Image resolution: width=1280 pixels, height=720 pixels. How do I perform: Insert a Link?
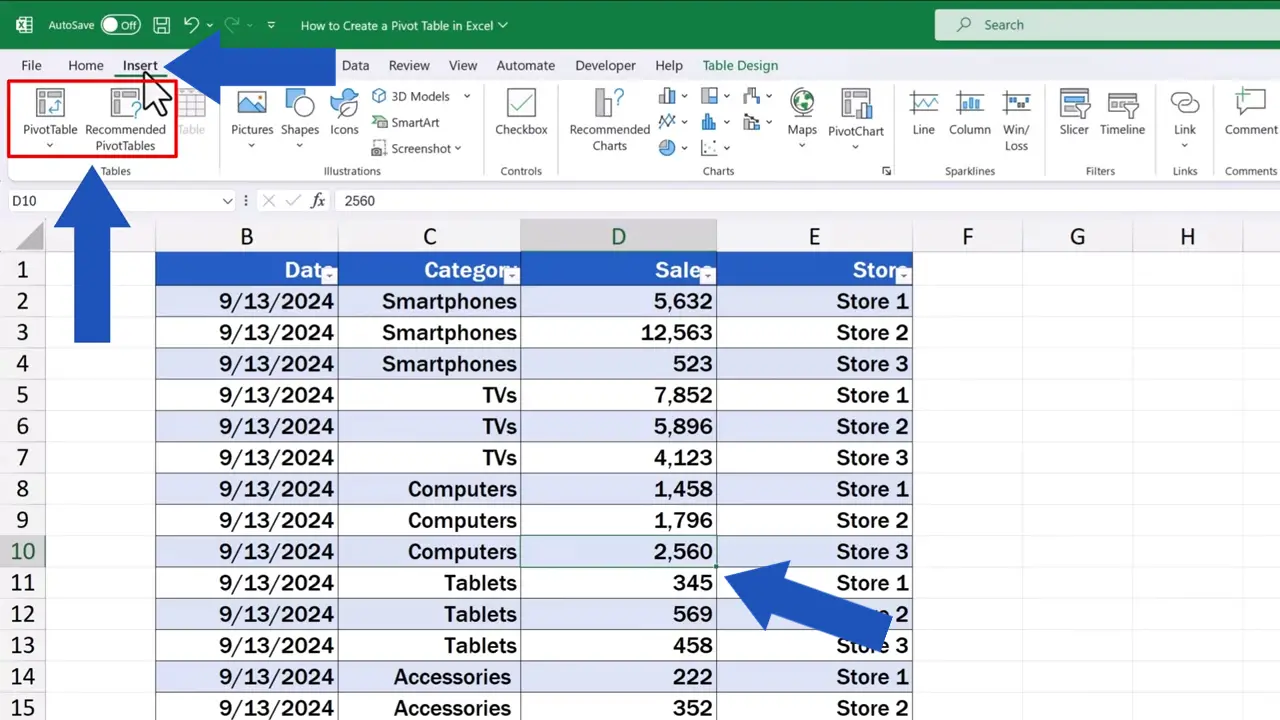click(x=1185, y=113)
